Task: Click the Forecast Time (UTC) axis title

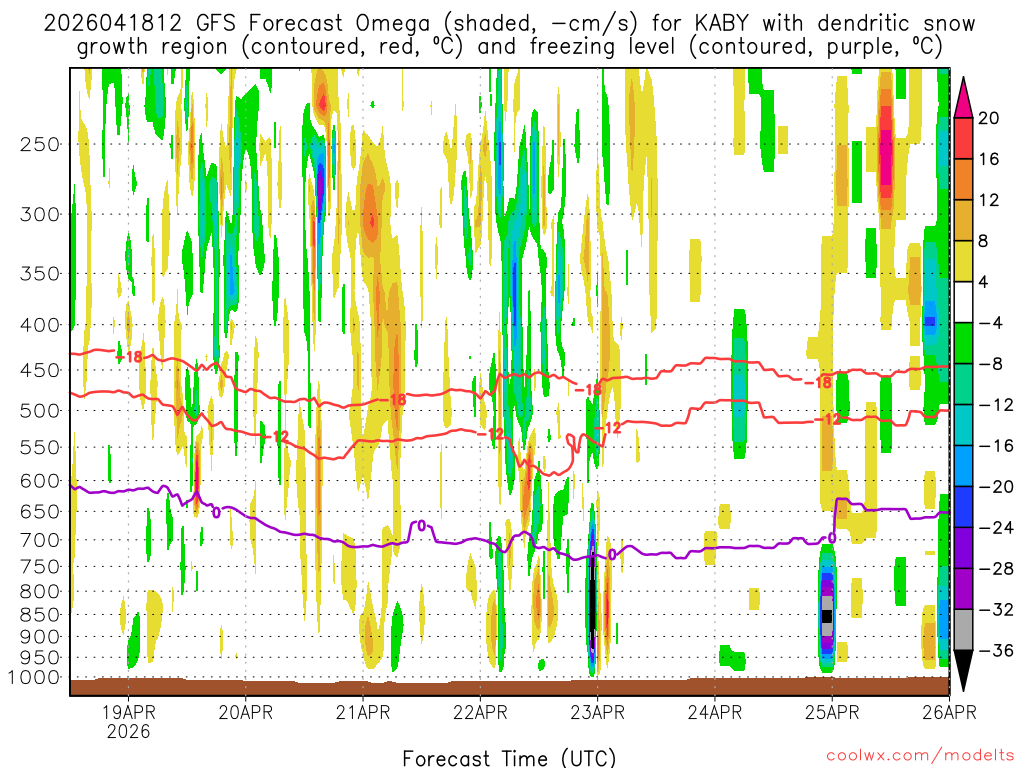Action: point(509,758)
